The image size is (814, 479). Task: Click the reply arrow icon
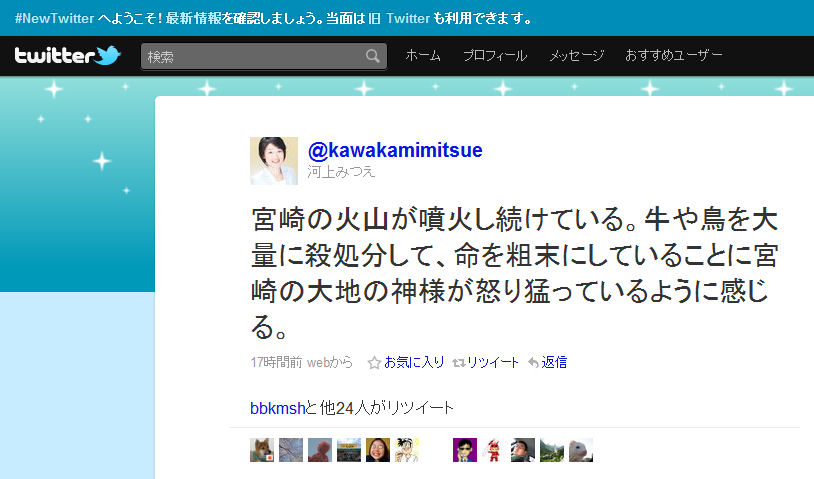pos(533,362)
